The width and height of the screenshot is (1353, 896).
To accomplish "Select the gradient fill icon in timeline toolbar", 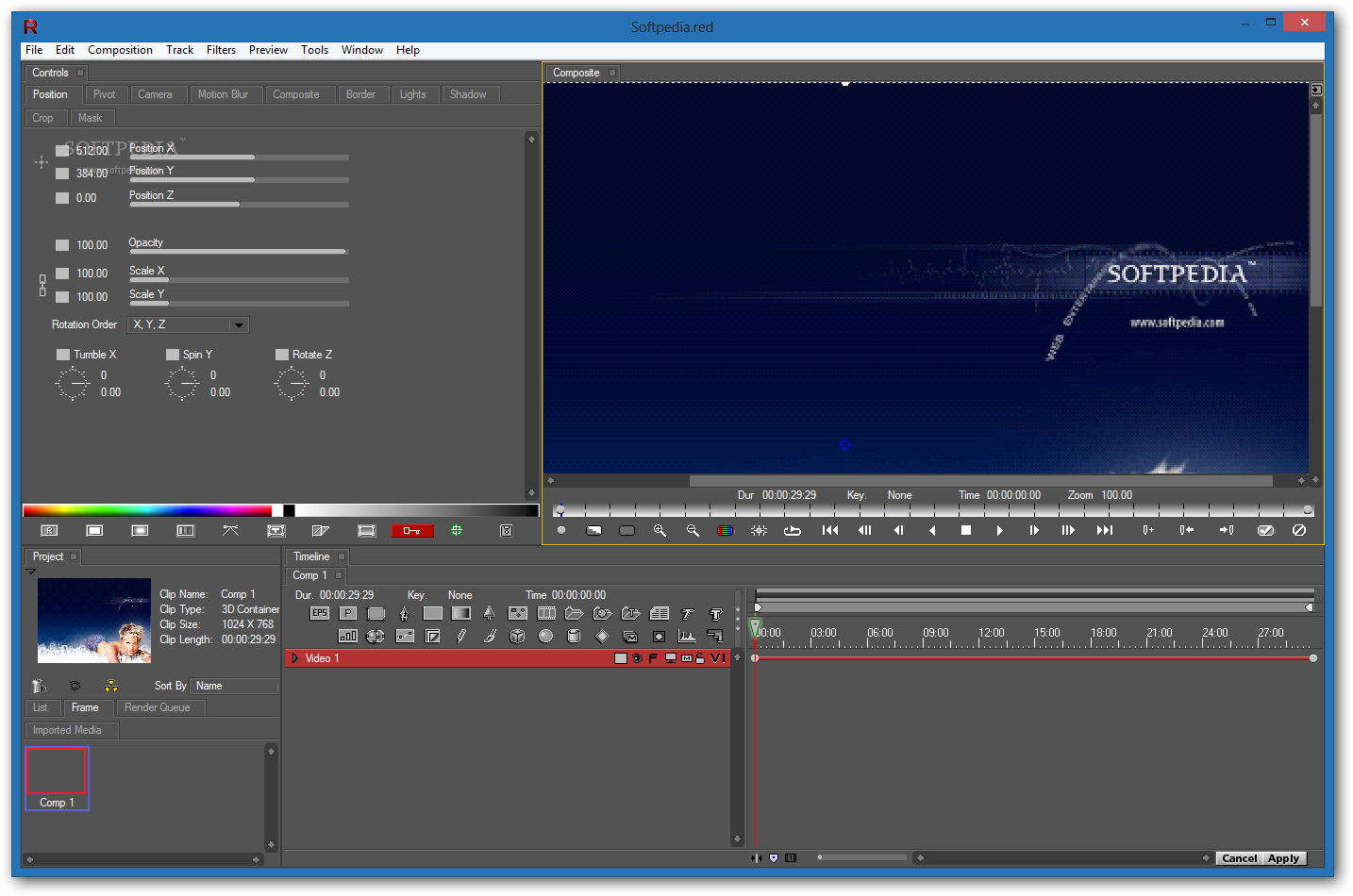I will tap(461, 613).
